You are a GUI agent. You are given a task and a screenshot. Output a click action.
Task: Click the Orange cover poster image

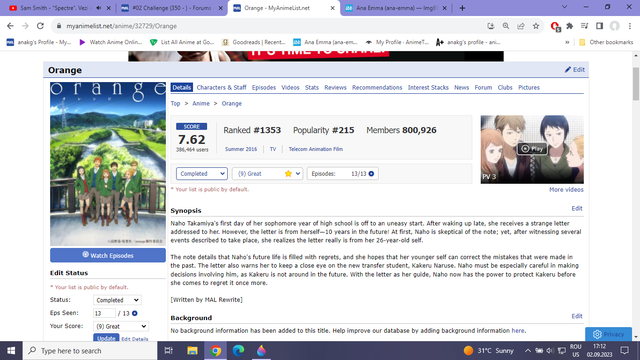108,164
